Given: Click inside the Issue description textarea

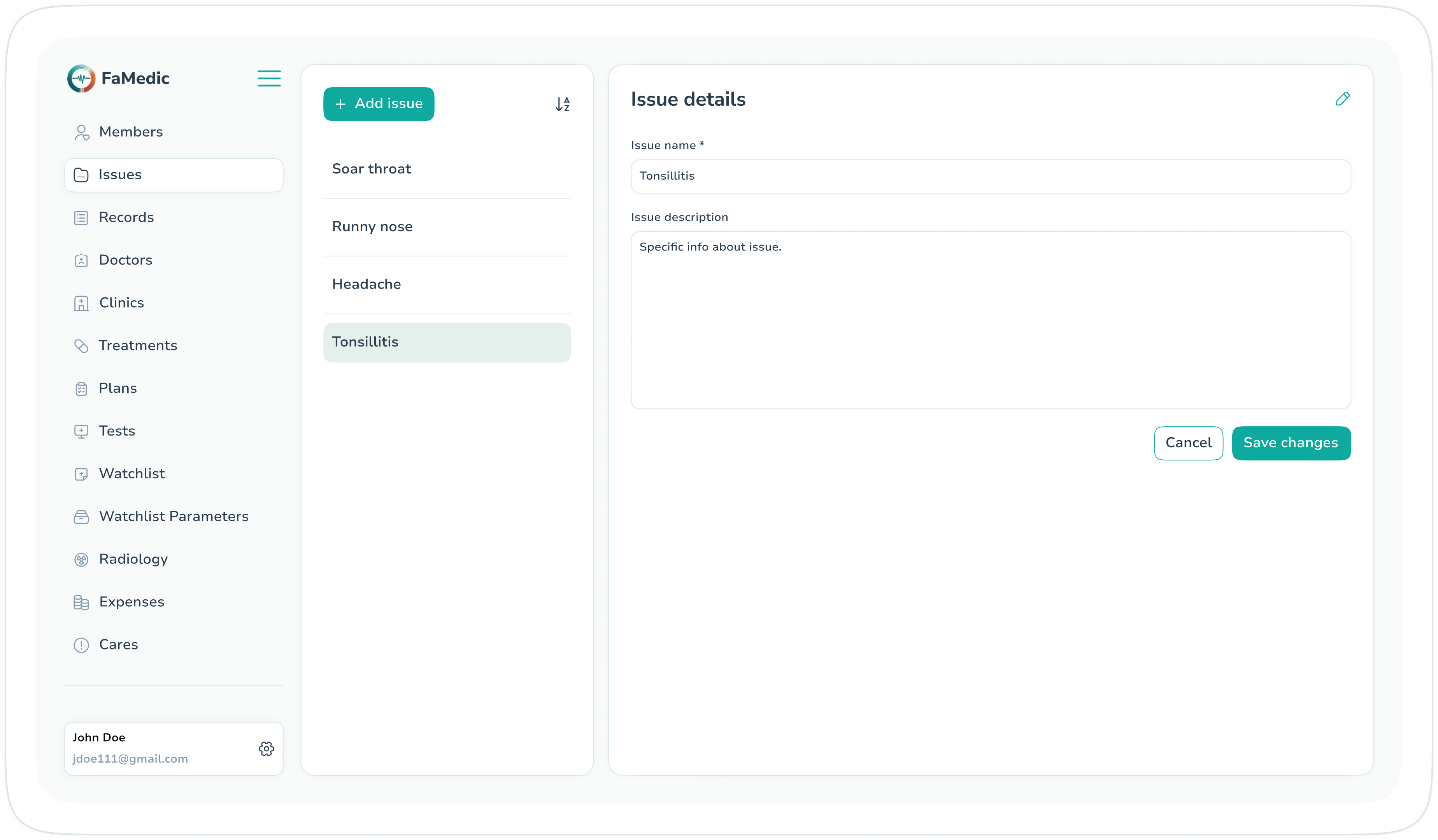Looking at the screenshot, I should [x=991, y=320].
